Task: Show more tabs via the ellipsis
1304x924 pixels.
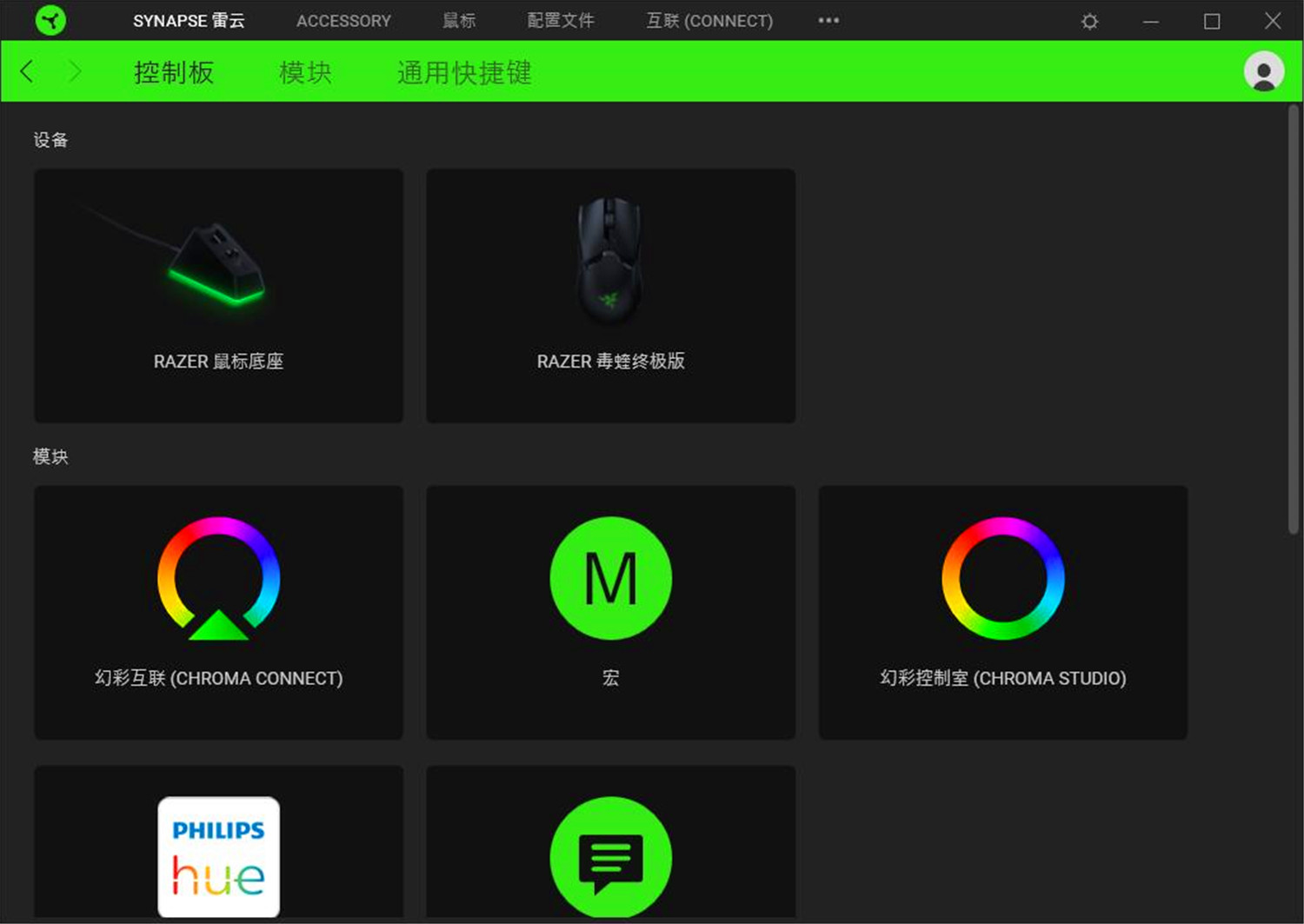Action: coord(828,20)
